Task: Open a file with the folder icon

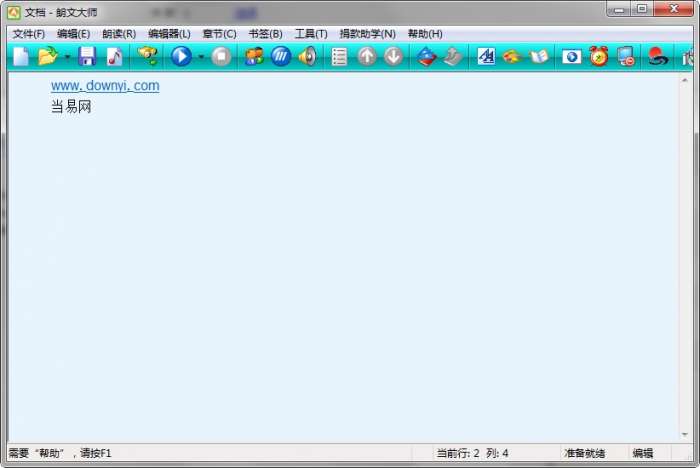Action: [48, 57]
